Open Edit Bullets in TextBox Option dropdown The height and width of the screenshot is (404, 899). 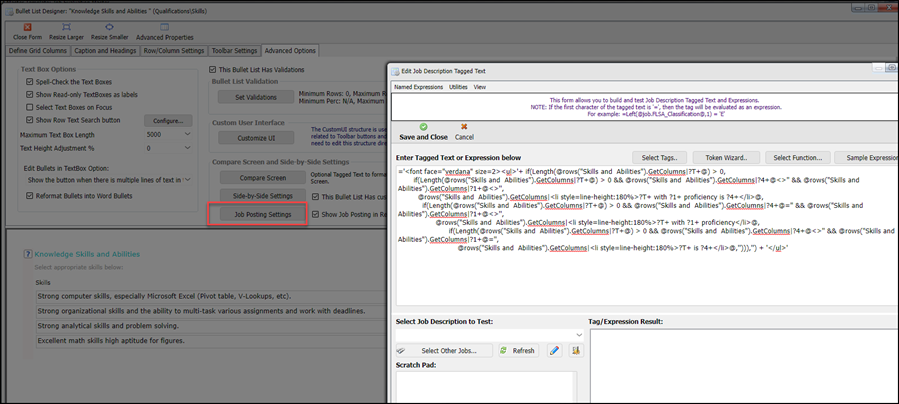point(187,180)
